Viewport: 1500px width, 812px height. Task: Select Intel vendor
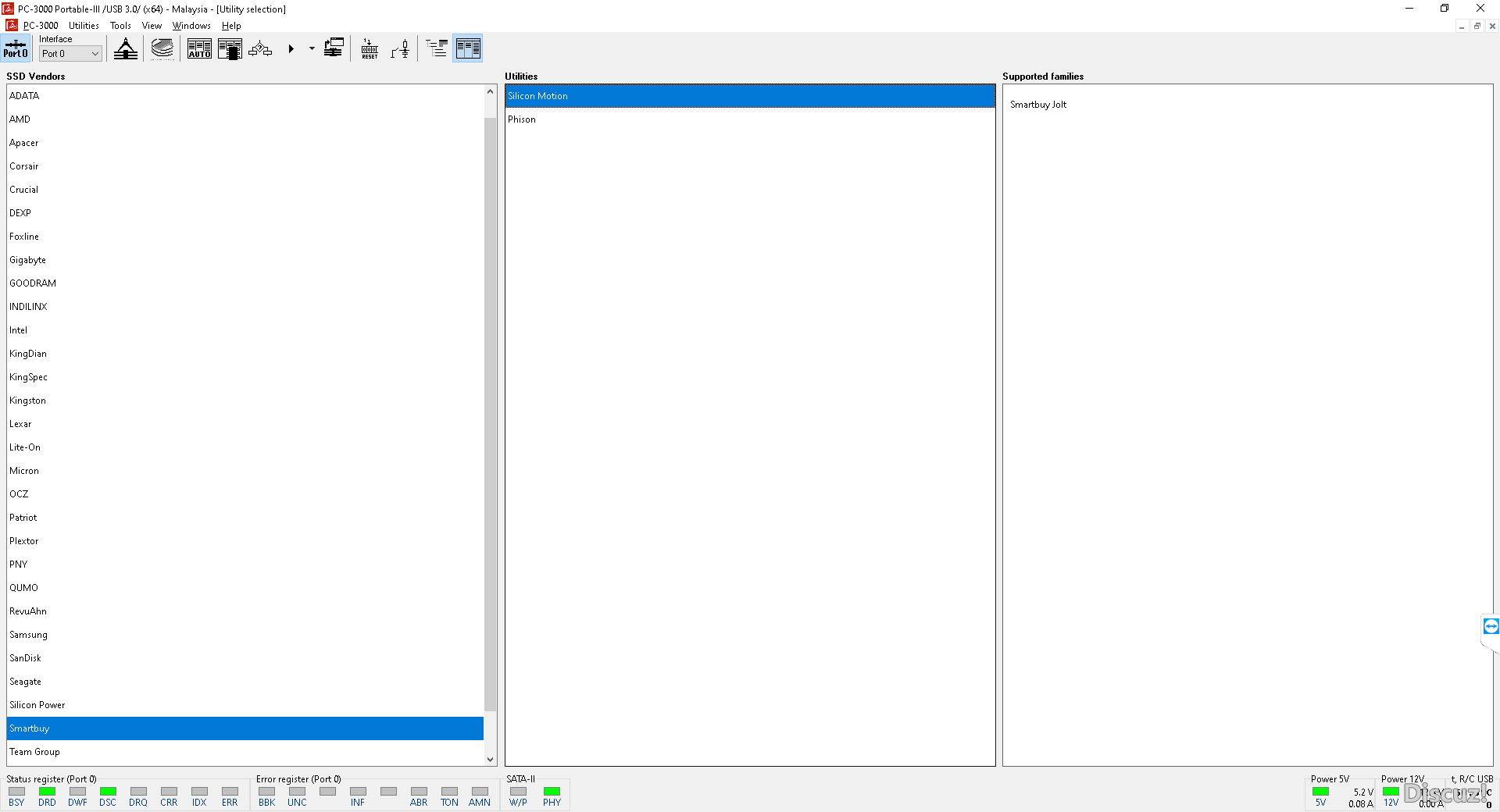245,330
